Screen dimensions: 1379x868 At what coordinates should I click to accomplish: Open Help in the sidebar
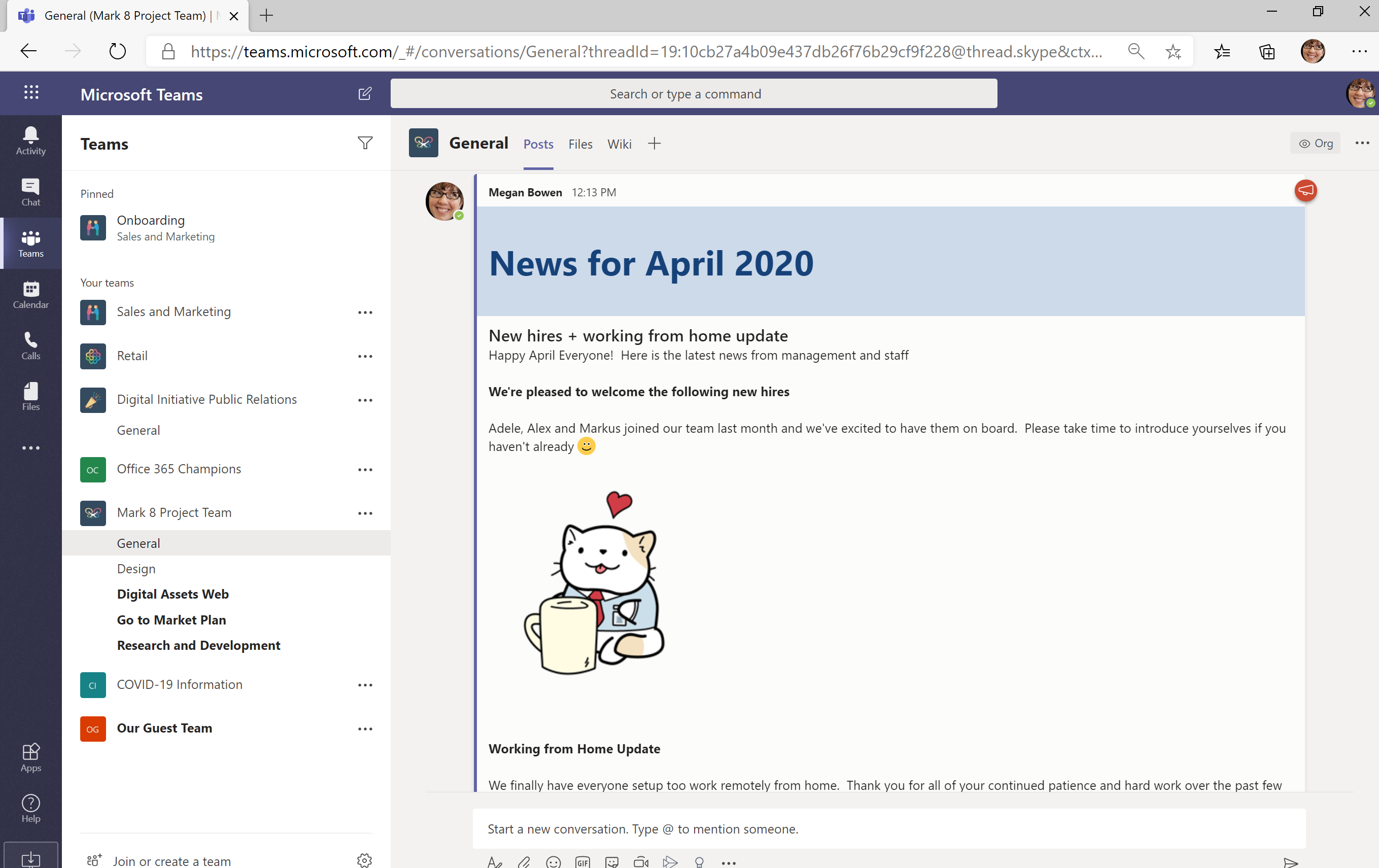click(x=31, y=808)
